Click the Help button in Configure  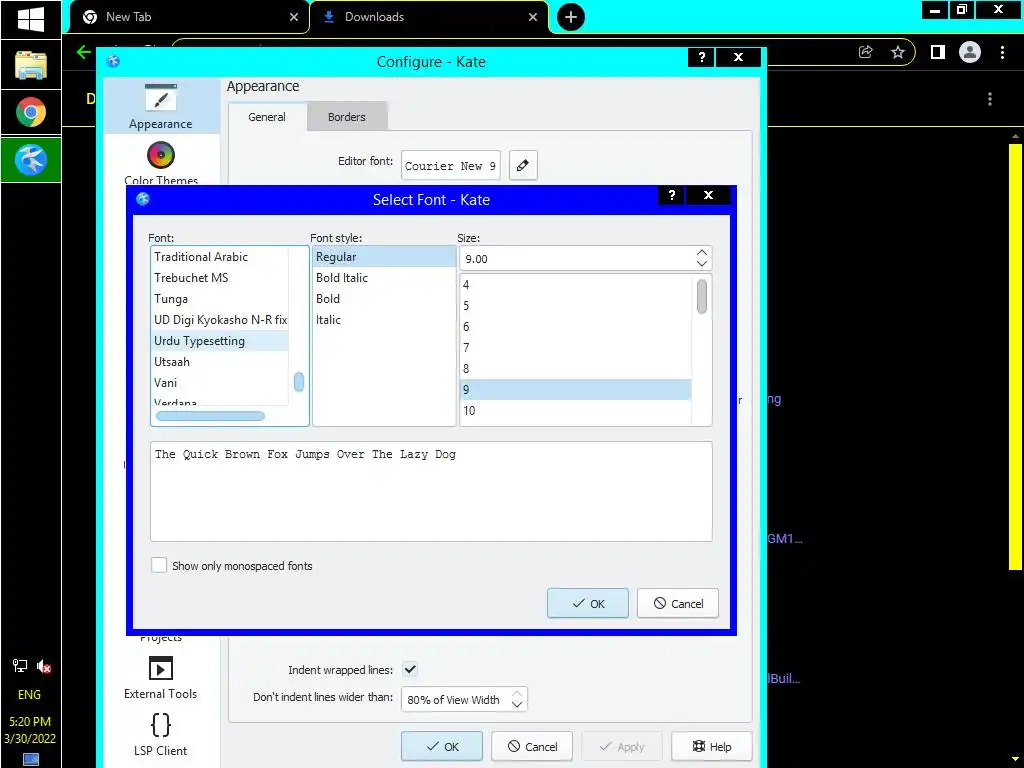click(712, 746)
